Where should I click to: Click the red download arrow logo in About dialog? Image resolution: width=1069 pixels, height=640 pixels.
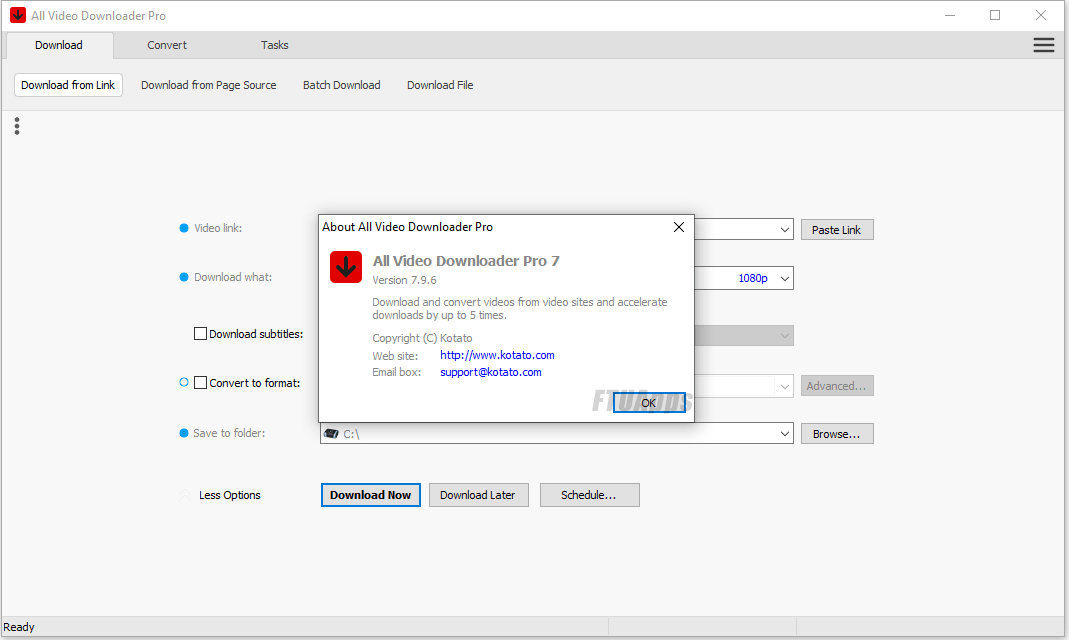[x=346, y=267]
